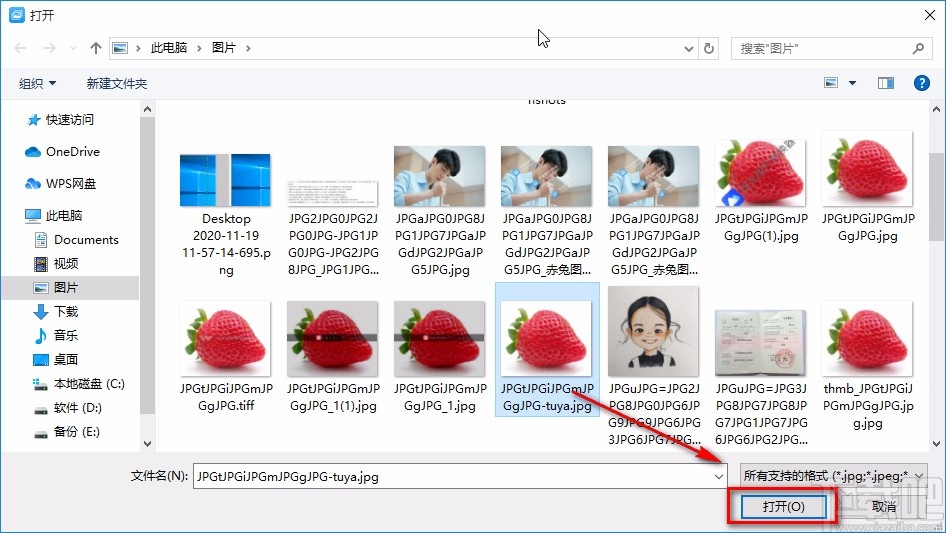Screen dimensions: 946x533
Task: Open the 组织 menu
Action: pos(37,83)
